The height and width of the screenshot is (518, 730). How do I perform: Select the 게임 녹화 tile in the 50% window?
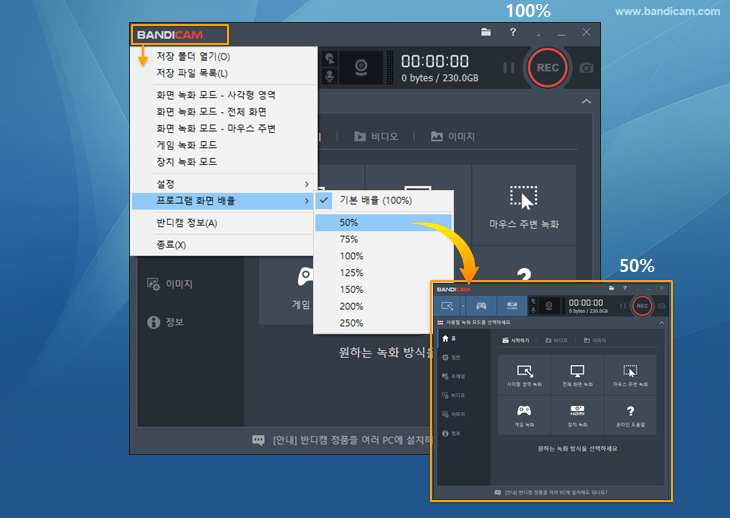click(524, 415)
